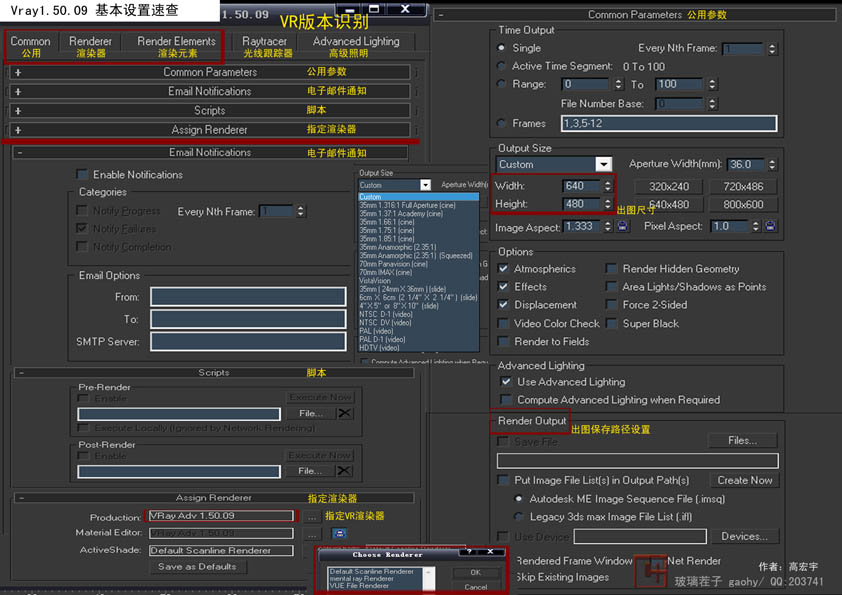This screenshot has width=842, height=595.
Task: Select PAL (video) from the output size list
Action: pyautogui.click(x=376, y=331)
